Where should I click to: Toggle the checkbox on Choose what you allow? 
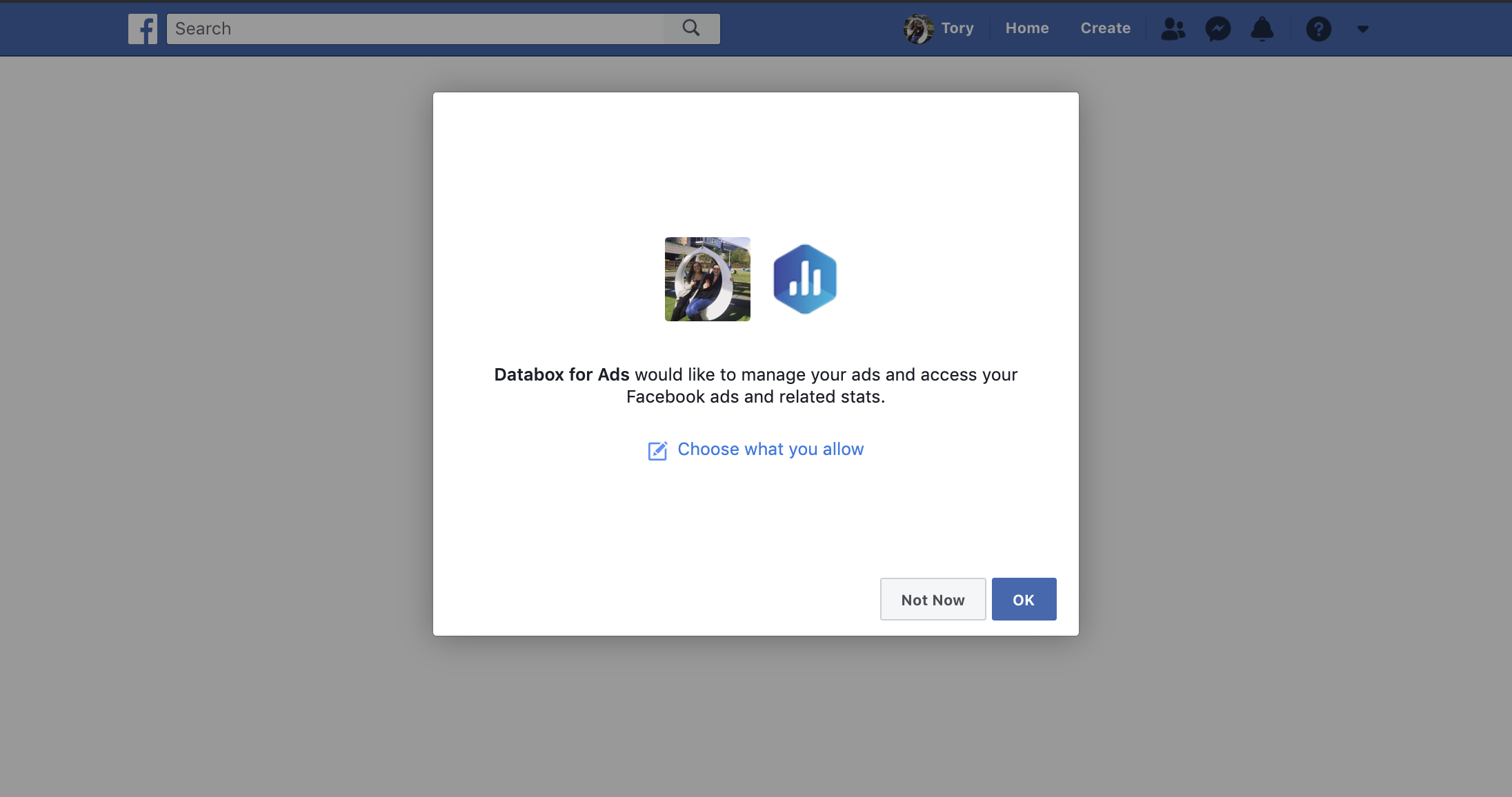pos(657,450)
